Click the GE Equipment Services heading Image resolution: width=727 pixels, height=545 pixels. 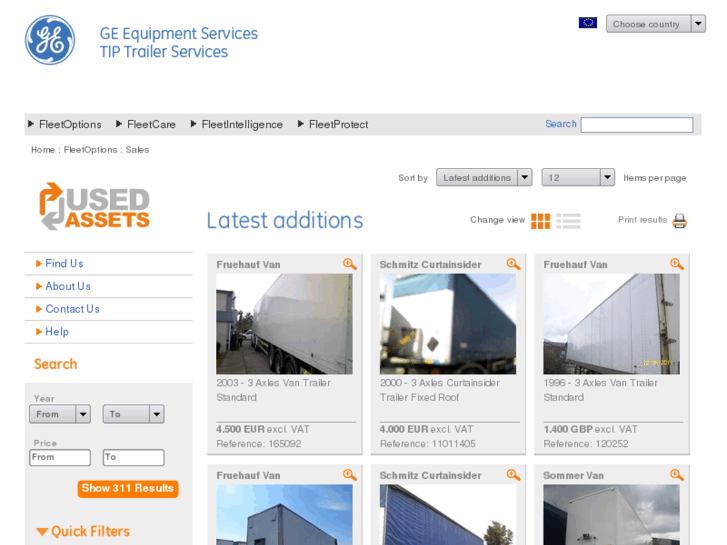pyautogui.click(x=179, y=33)
